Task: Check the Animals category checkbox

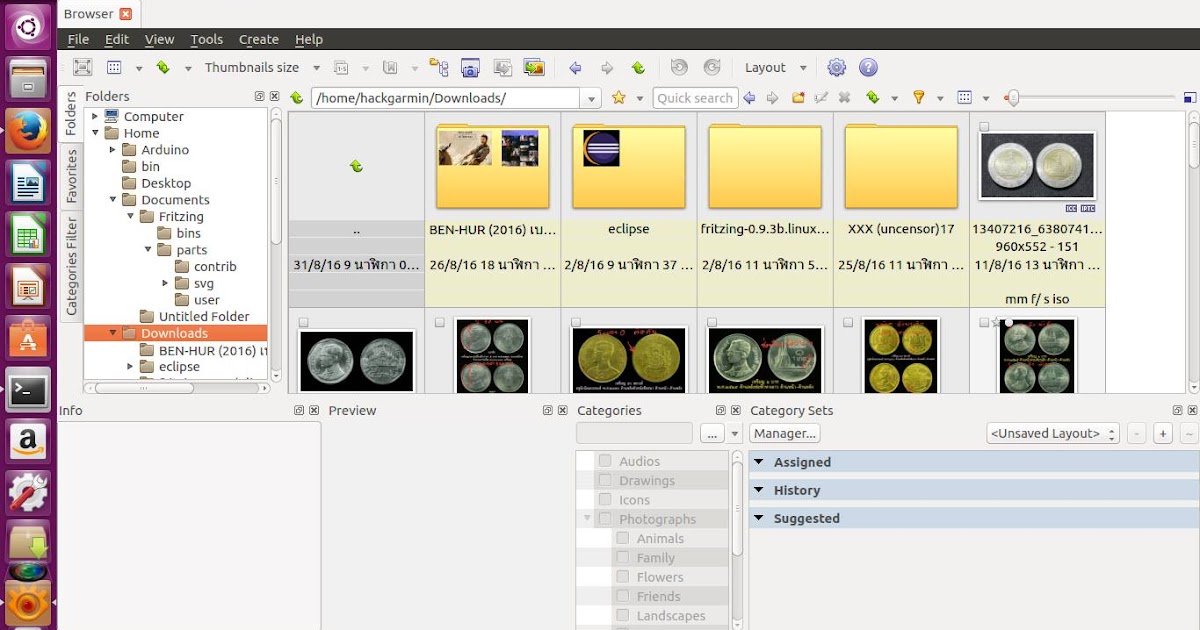Action: click(x=623, y=538)
